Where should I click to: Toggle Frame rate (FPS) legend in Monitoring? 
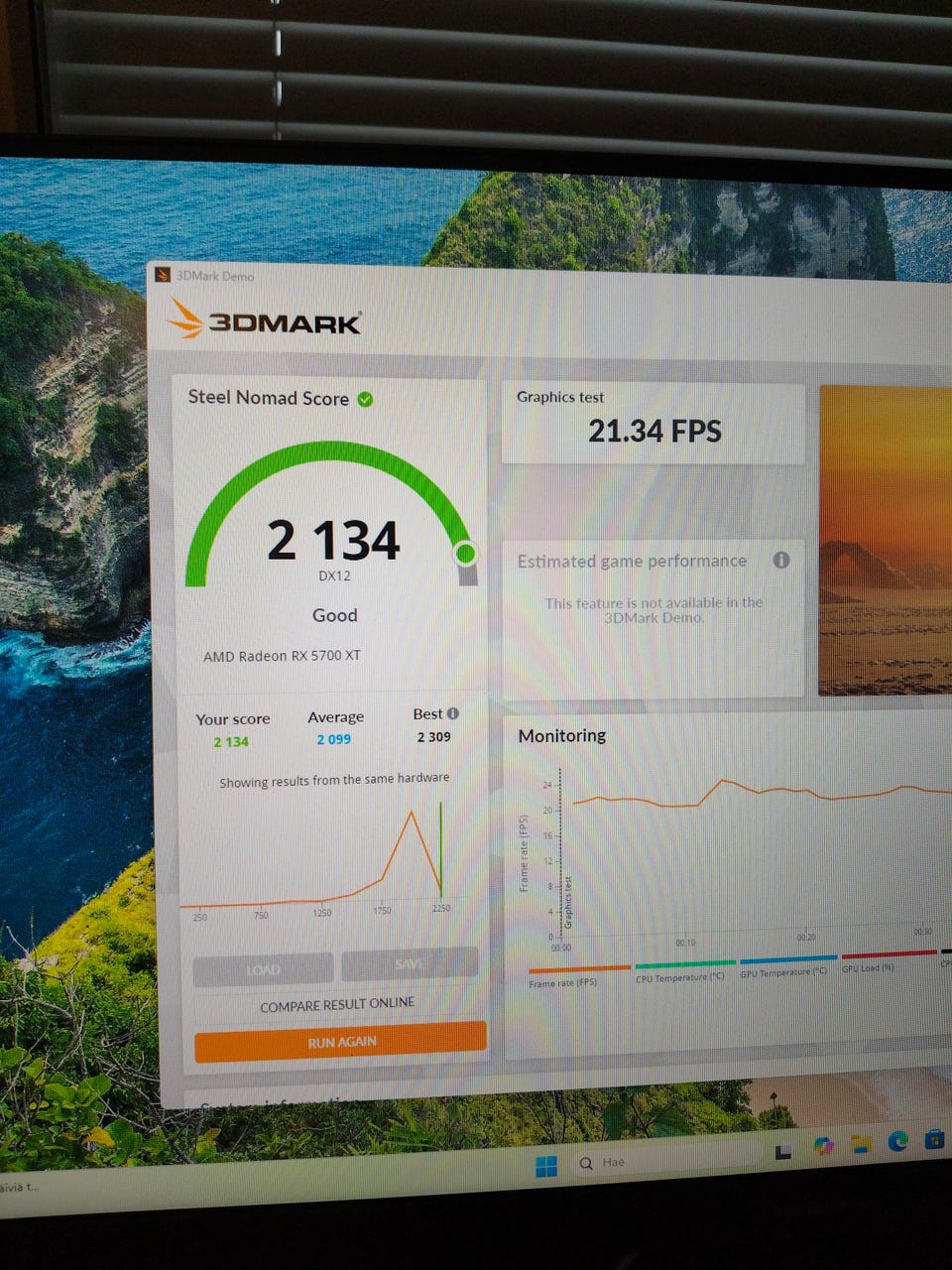pos(578,976)
